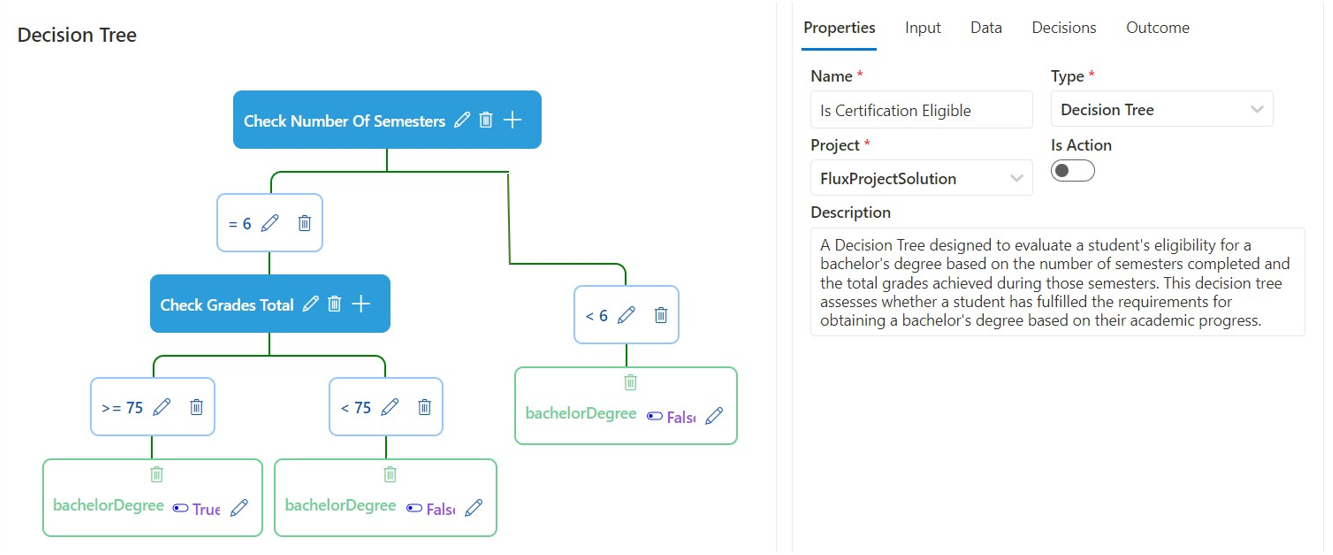1333x555 pixels.
Task: Click the Name field Is Certification Eligible
Action: pos(920,110)
